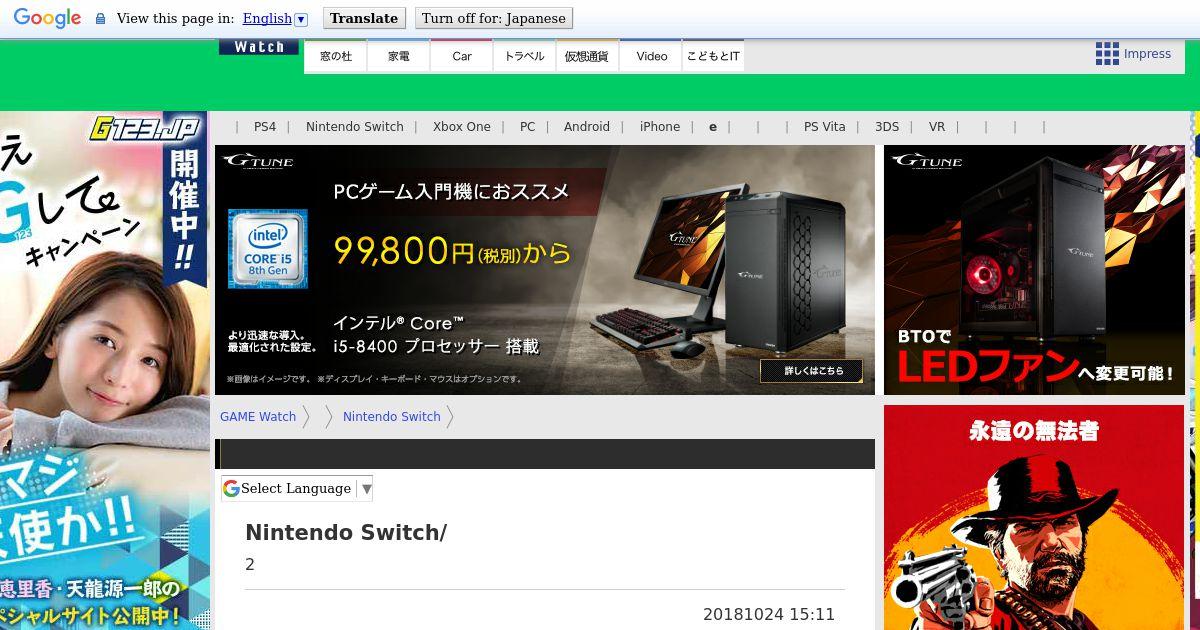1200x630 pixels.
Task: Open the Android category
Action: pyautogui.click(x=587, y=127)
